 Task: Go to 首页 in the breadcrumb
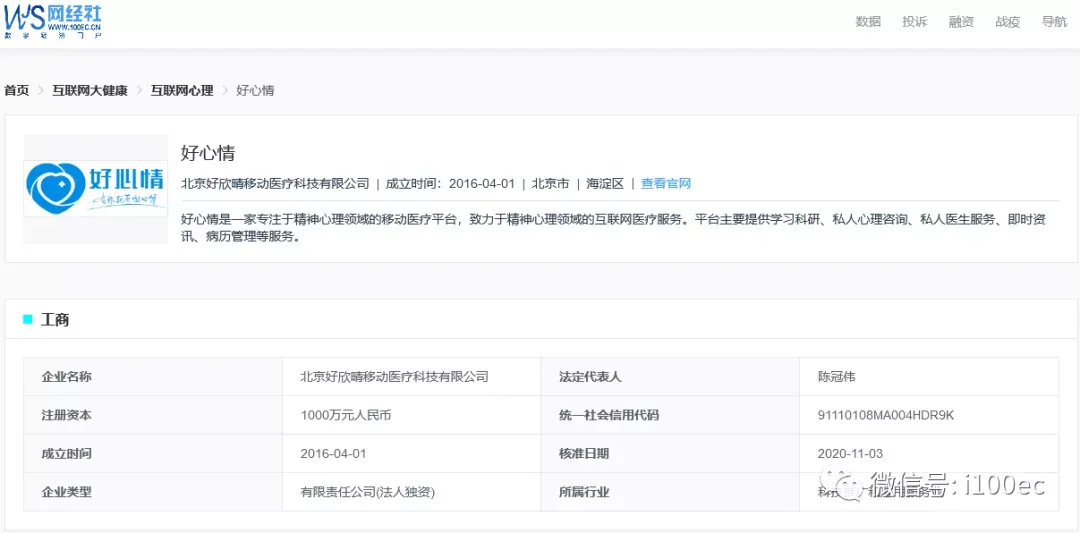pyautogui.click(x=17, y=90)
